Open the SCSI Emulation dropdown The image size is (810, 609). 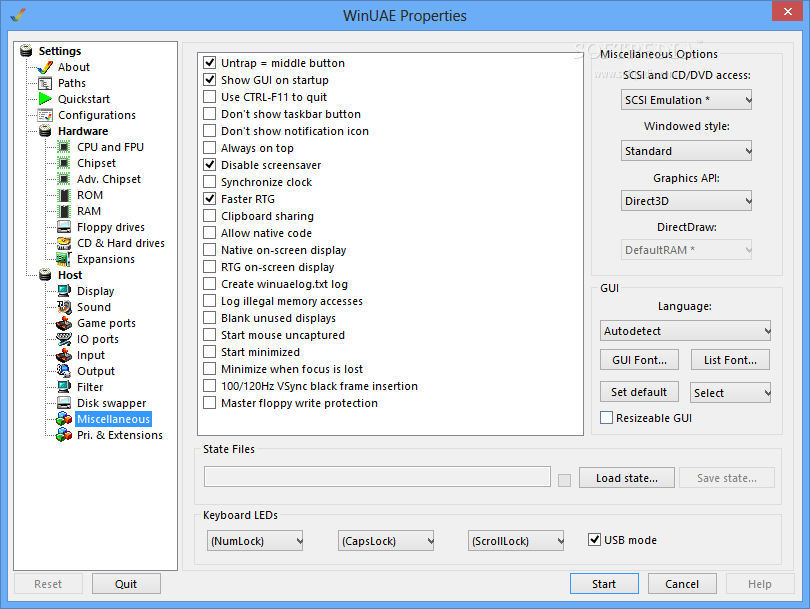pos(686,100)
